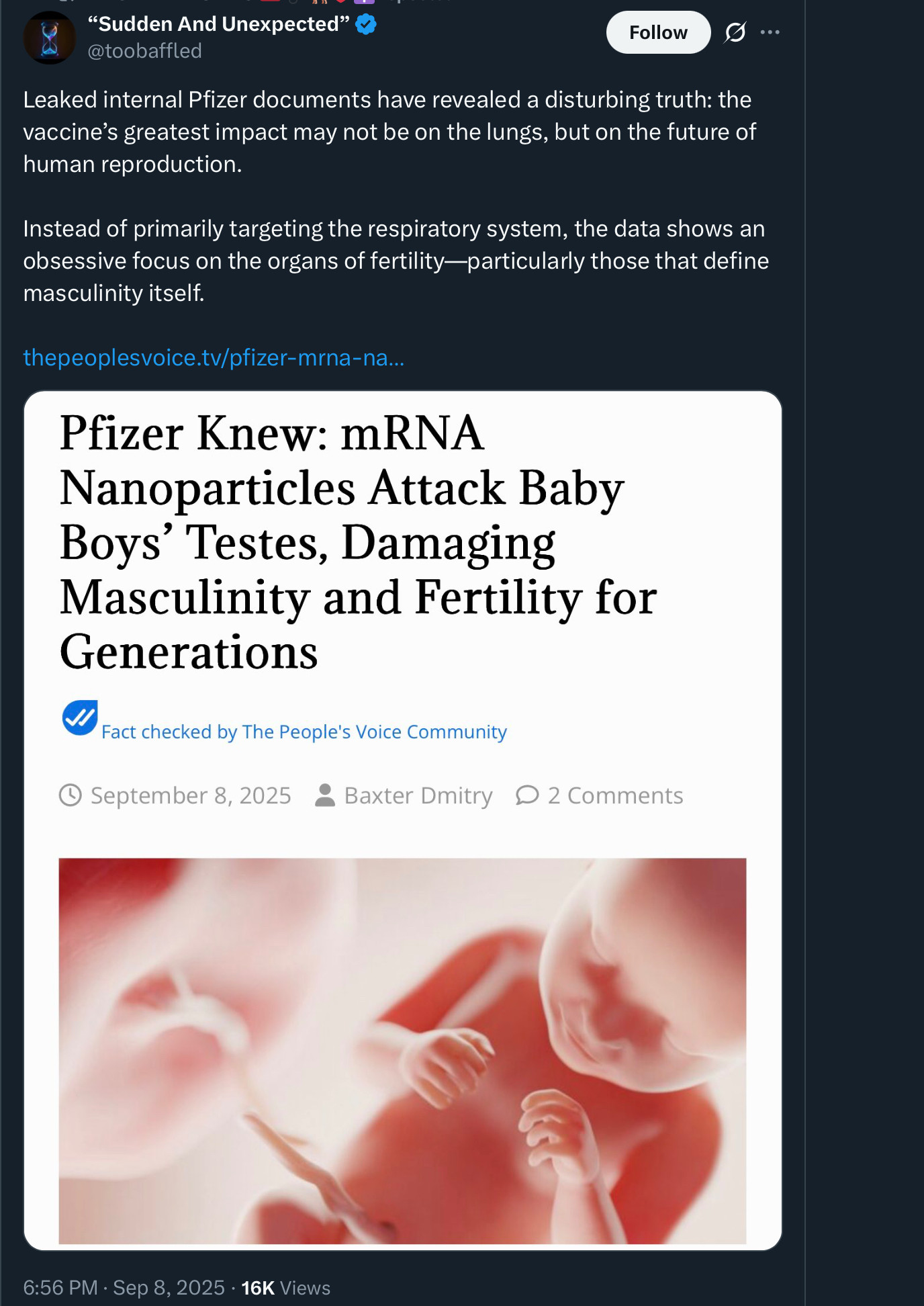Open the "Sudden And Unexpected" display name

(x=219, y=24)
